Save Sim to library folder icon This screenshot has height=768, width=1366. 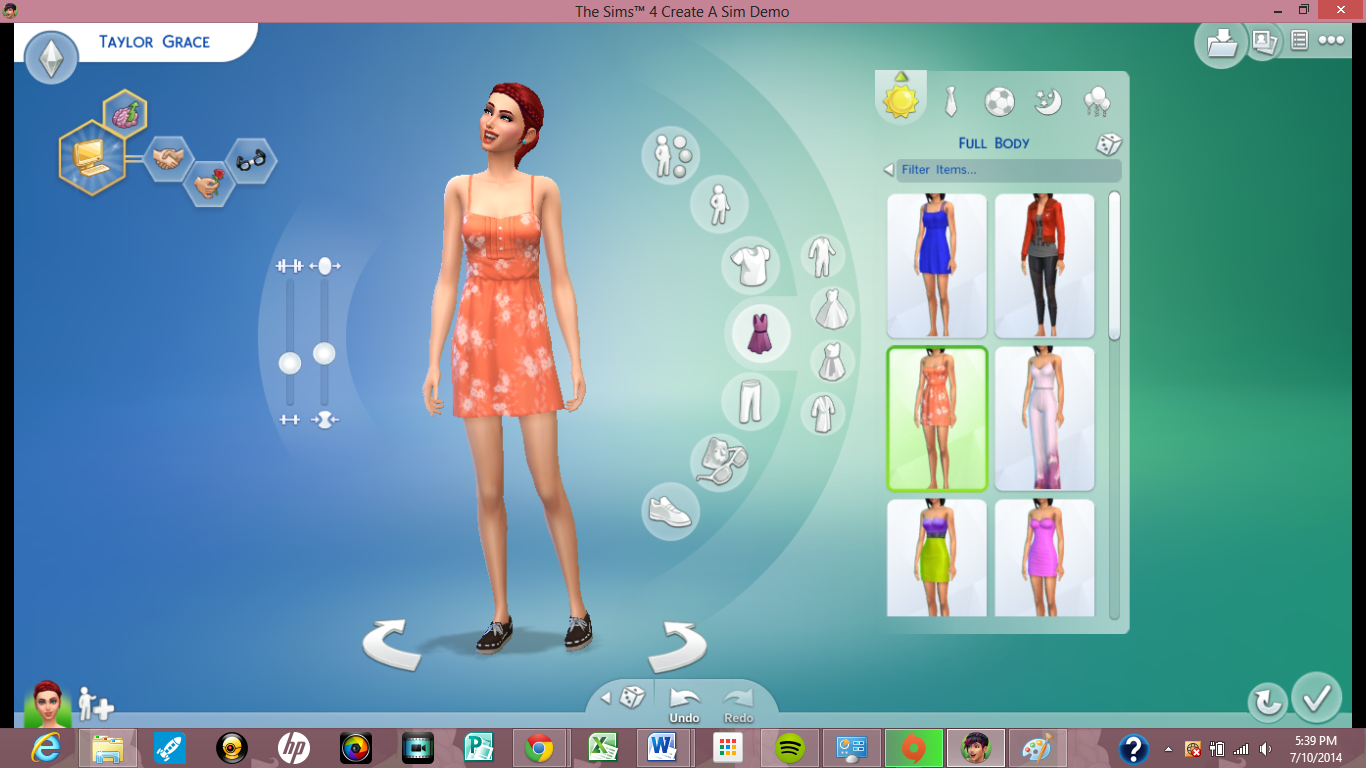point(1221,43)
